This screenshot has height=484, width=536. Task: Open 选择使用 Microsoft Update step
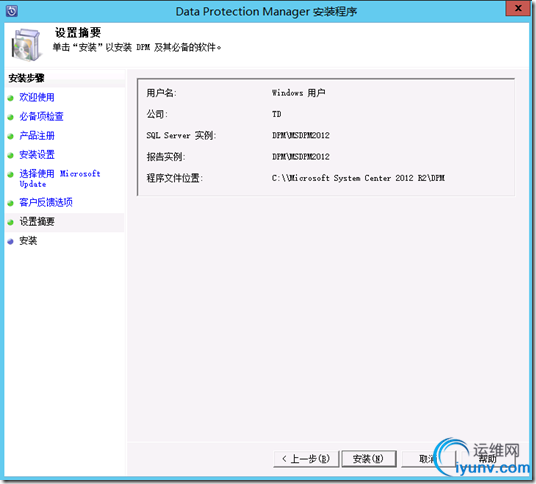coord(59,179)
